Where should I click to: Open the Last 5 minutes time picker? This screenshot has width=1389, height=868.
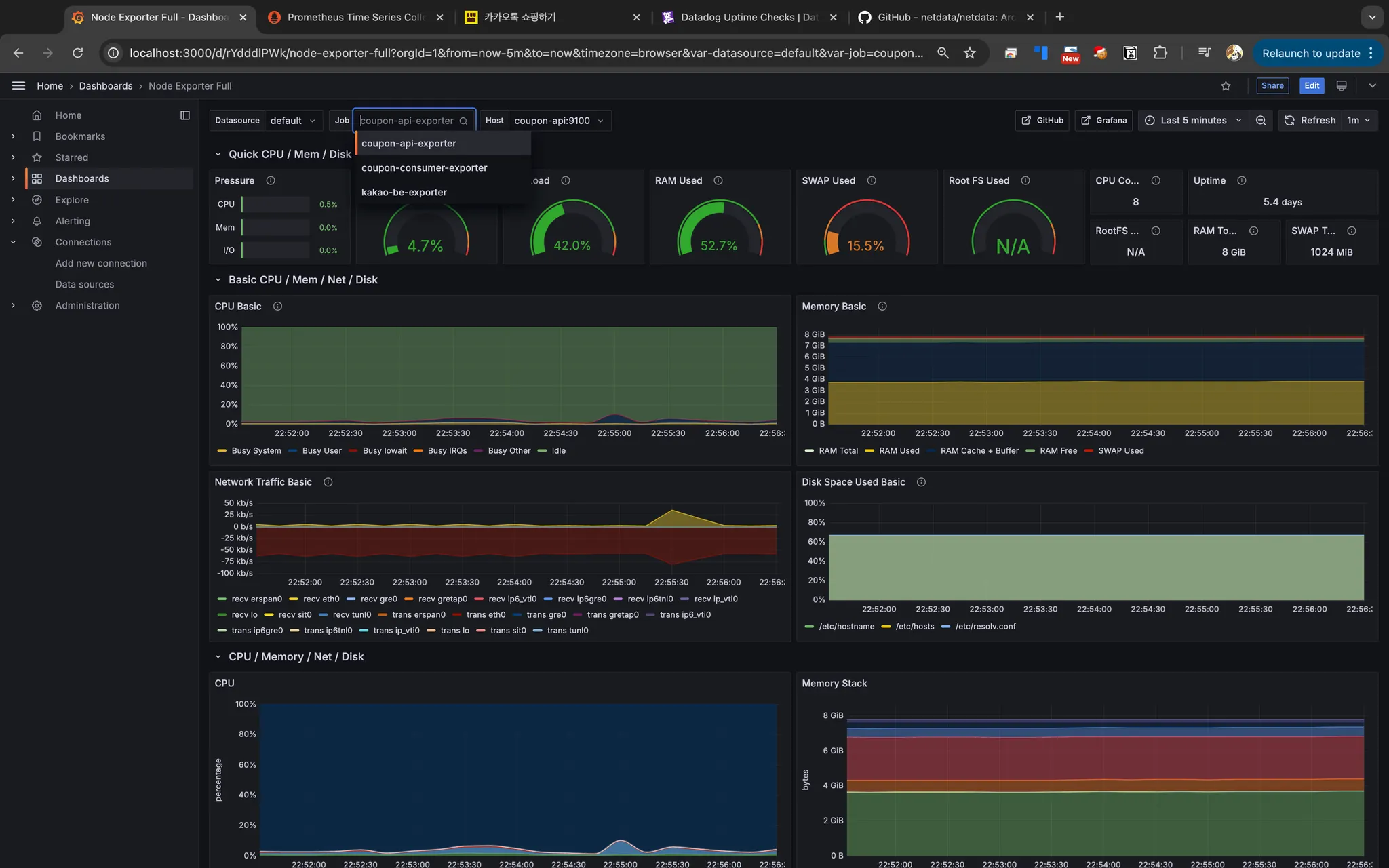(1193, 121)
